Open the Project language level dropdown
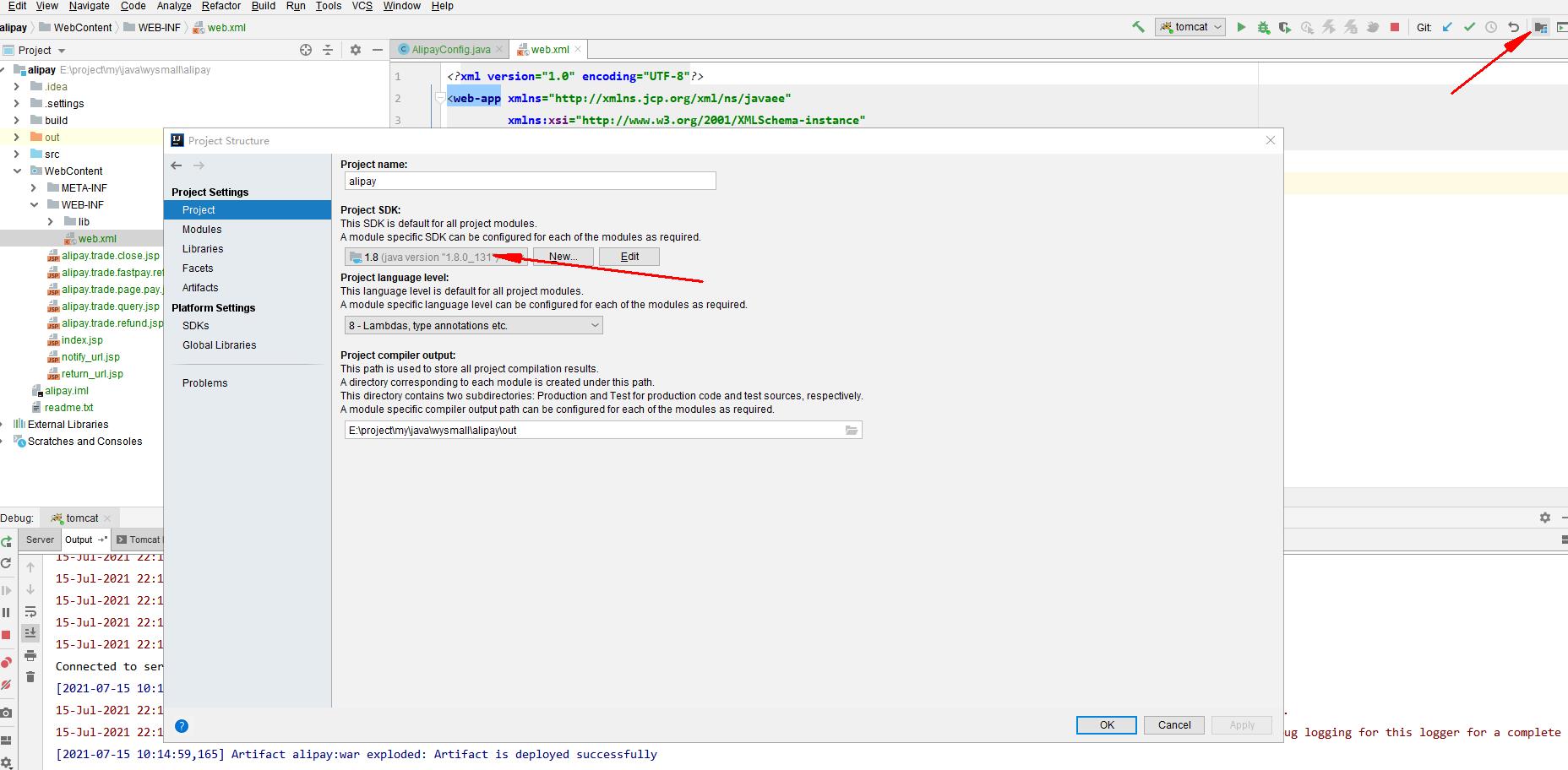This screenshot has width=1568, height=770. click(474, 325)
